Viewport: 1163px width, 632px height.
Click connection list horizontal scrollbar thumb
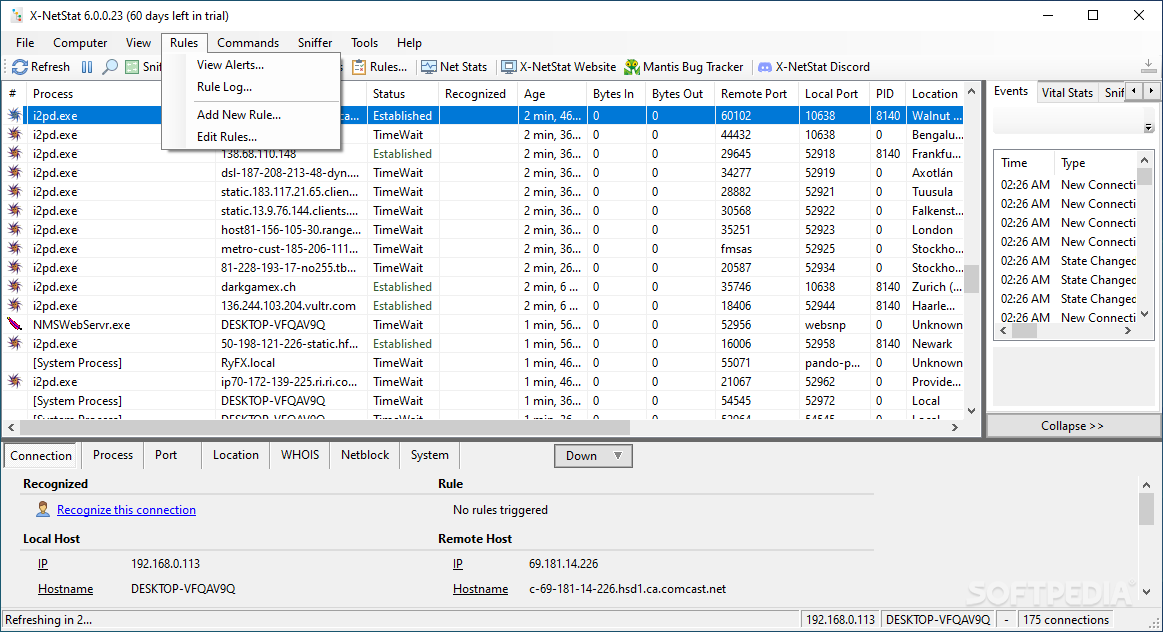coord(325,427)
